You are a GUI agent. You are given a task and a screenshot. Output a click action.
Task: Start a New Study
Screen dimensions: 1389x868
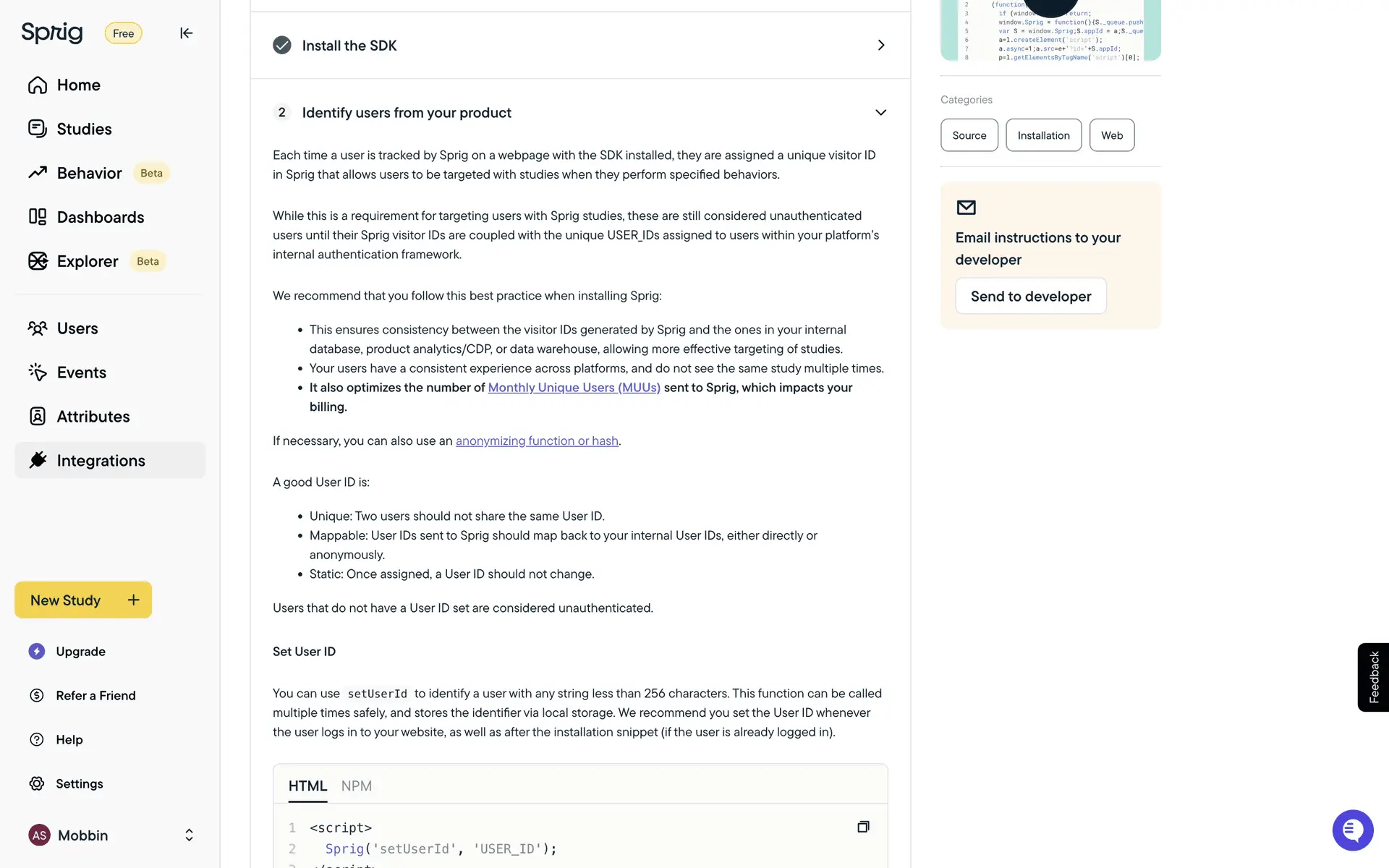83,600
